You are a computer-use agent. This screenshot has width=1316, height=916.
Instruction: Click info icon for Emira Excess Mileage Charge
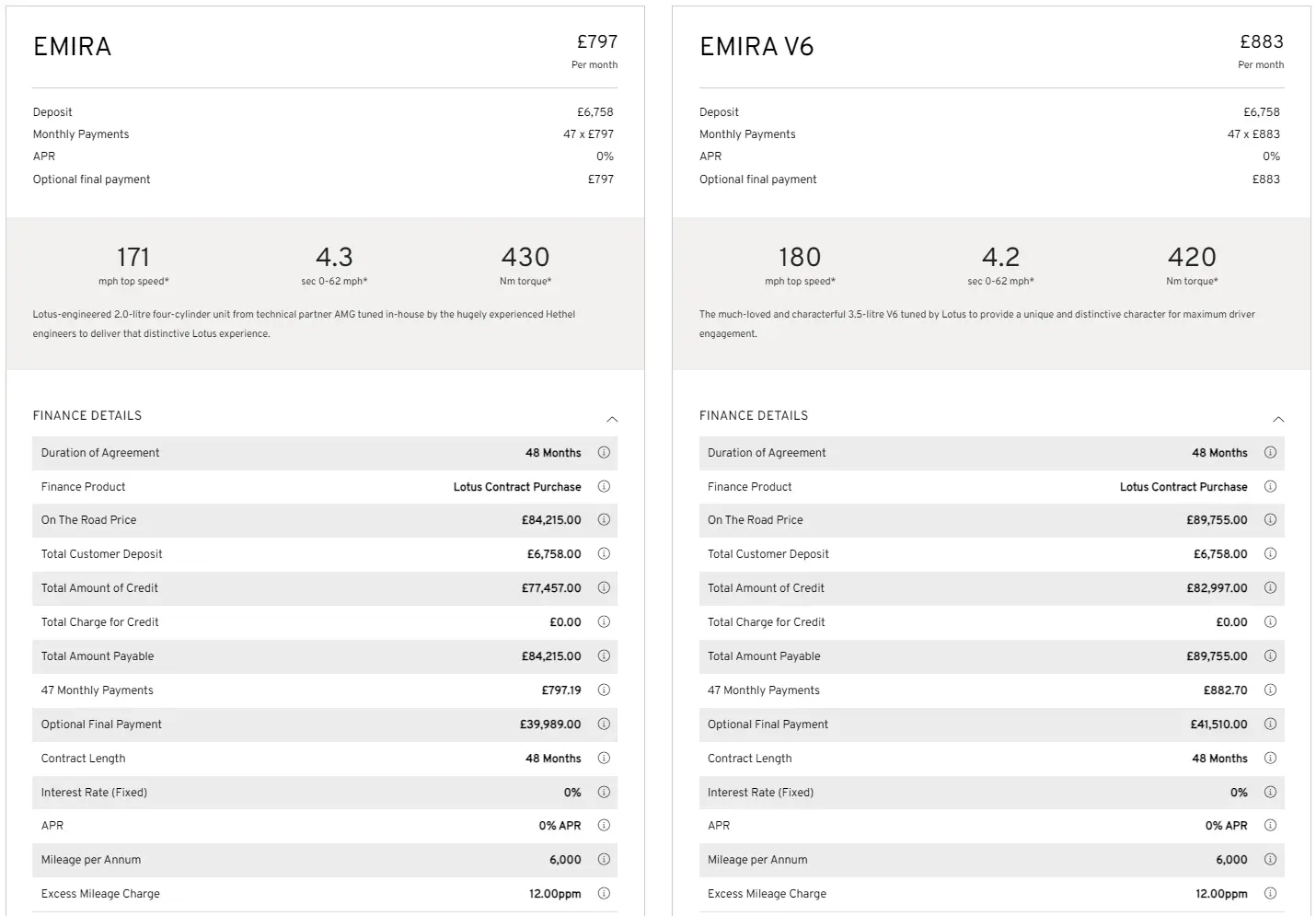coord(604,893)
